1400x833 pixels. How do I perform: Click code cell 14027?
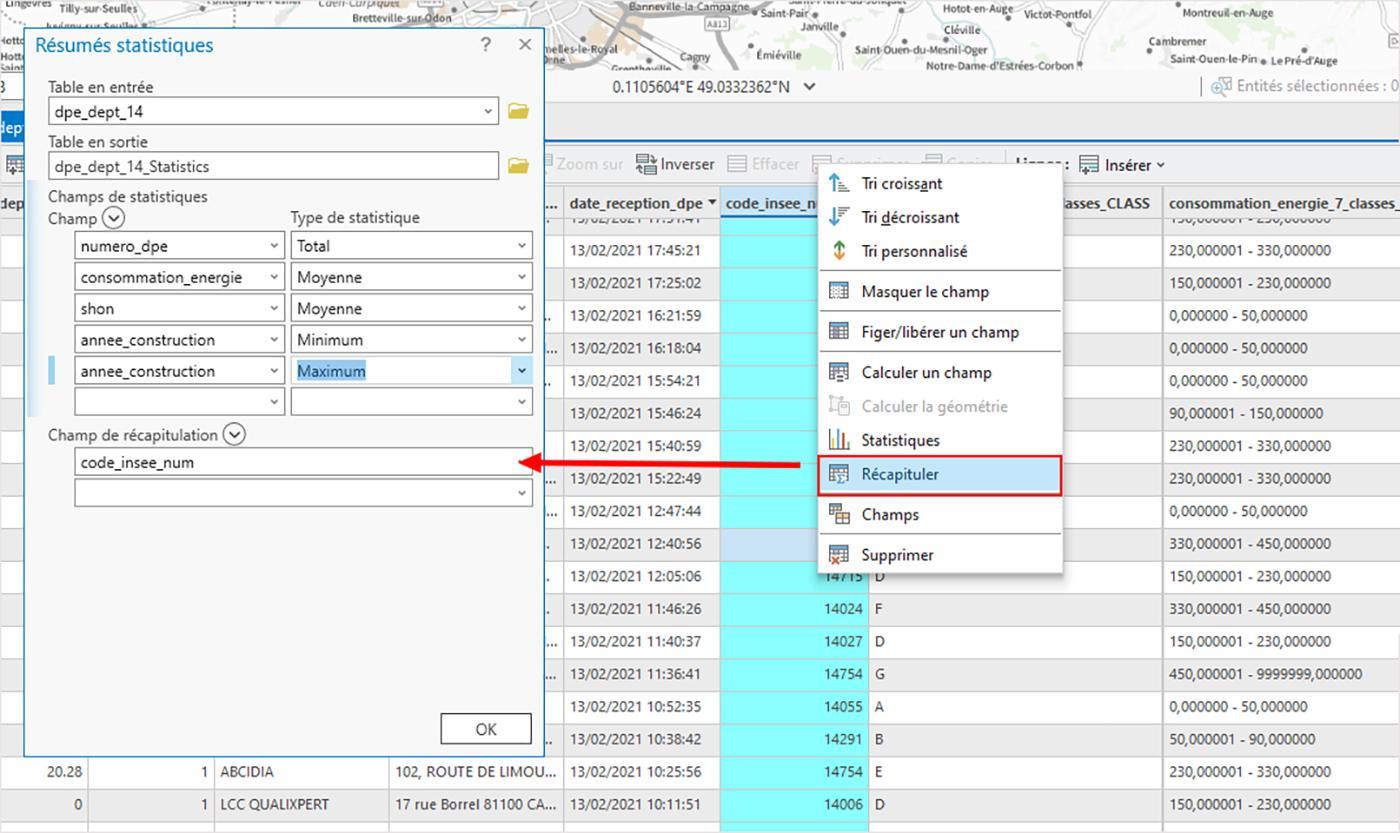click(x=794, y=641)
